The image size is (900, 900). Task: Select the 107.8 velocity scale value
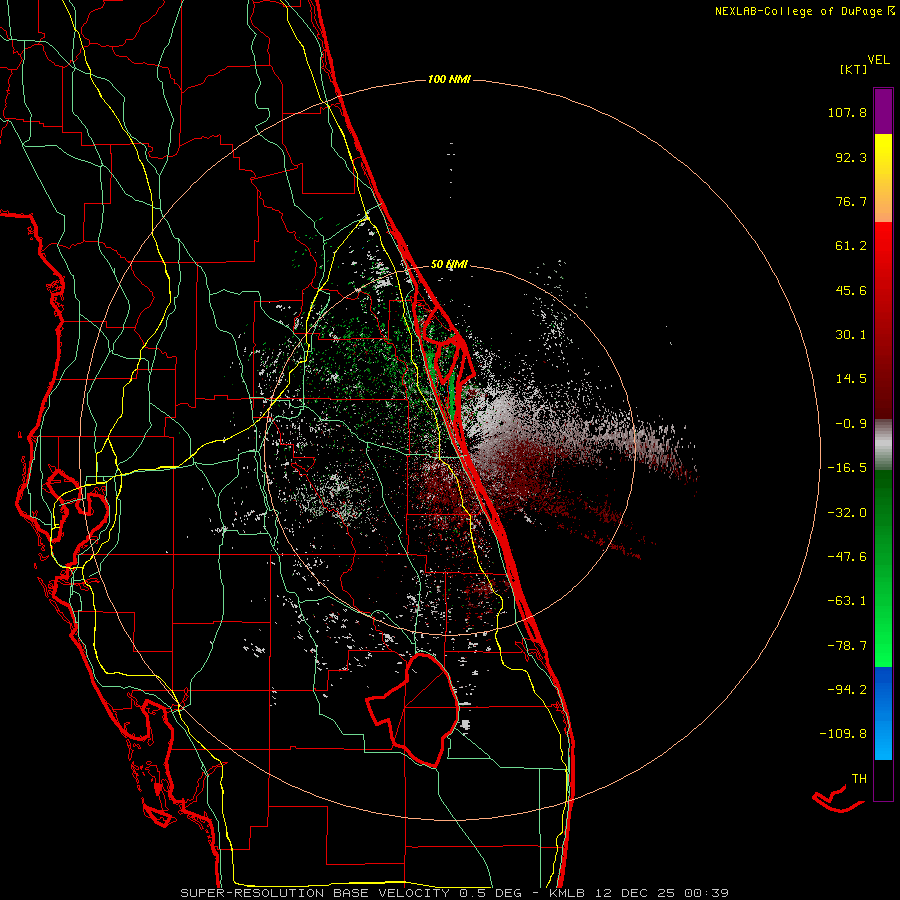click(847, 112)
